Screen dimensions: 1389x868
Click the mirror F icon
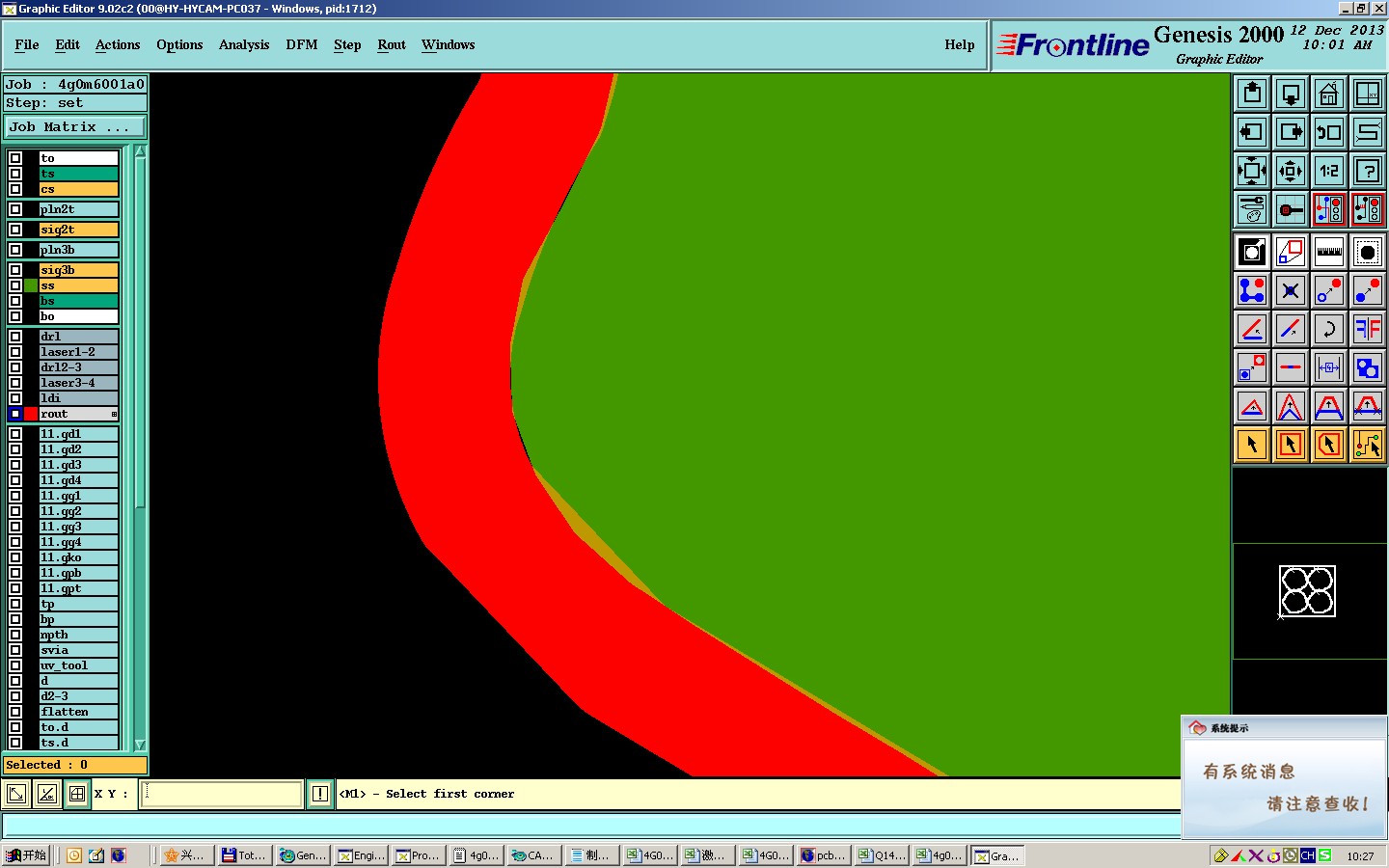pos(1368,329)
